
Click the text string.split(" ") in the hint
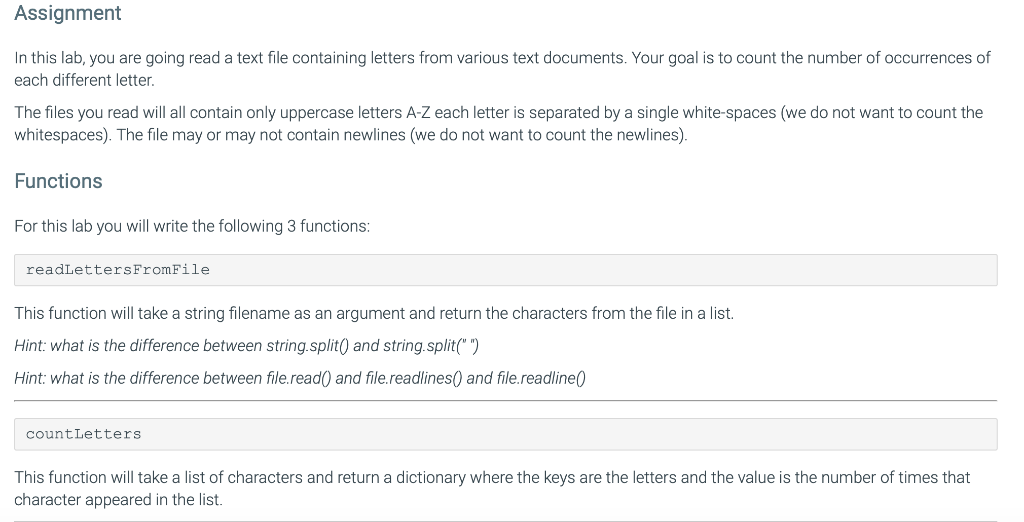(x=436, y=346)
